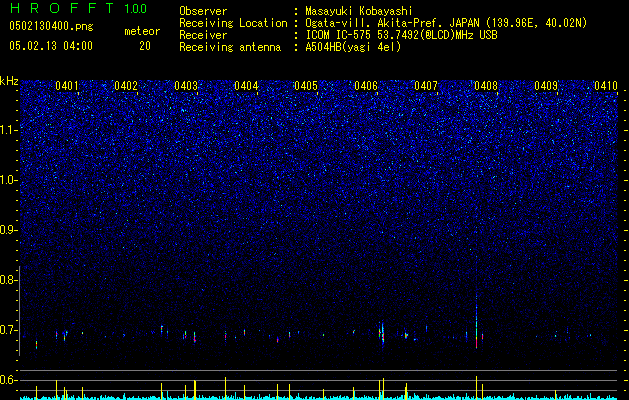Click the 0.8 frequency axis label
Viewport: 629px width, 400px height.
tap(9, 280)
